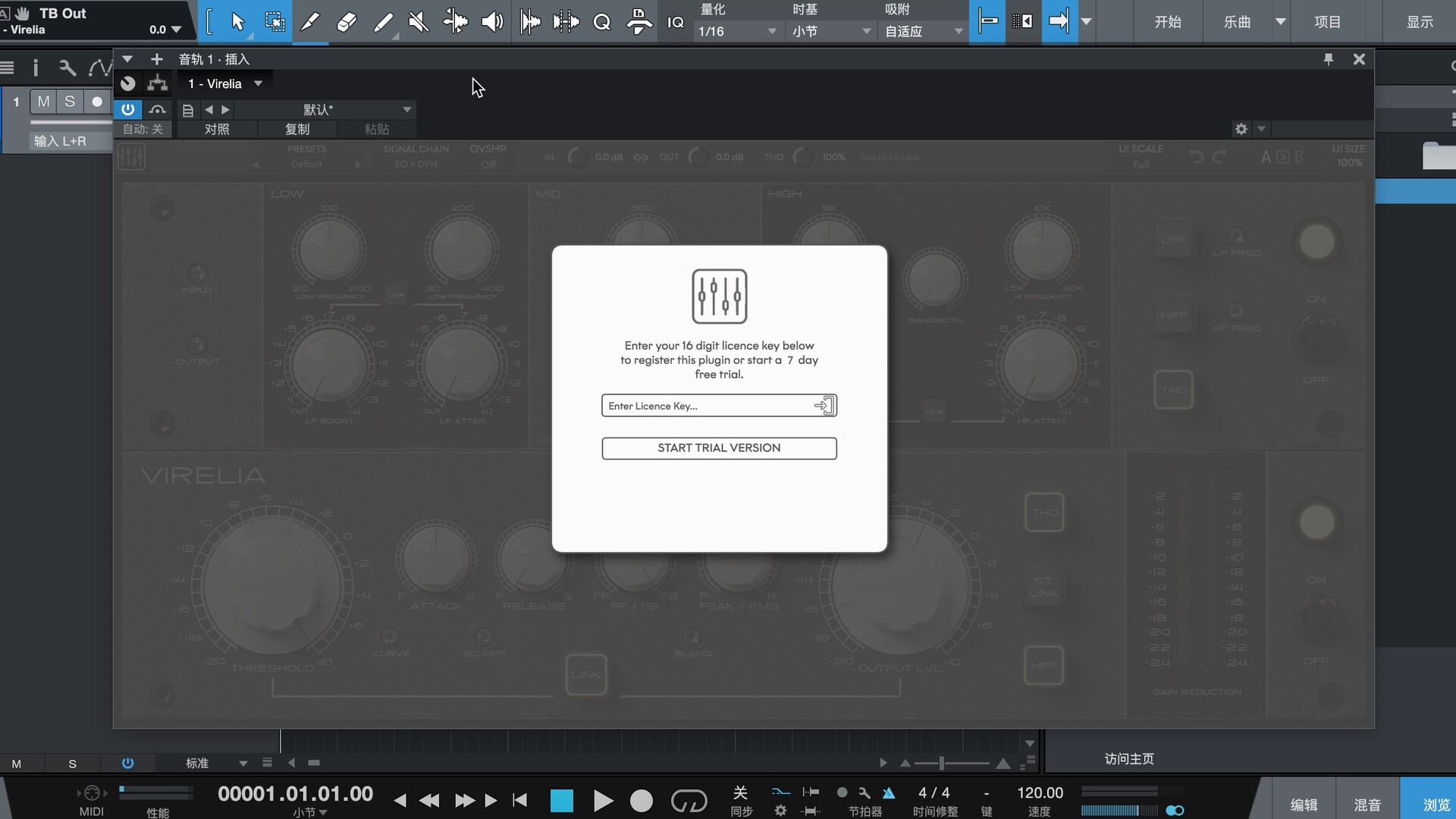The image size is (1456, 819).
Task: Open the 浏览 browse panel
Action: [x=1436, y=805]
